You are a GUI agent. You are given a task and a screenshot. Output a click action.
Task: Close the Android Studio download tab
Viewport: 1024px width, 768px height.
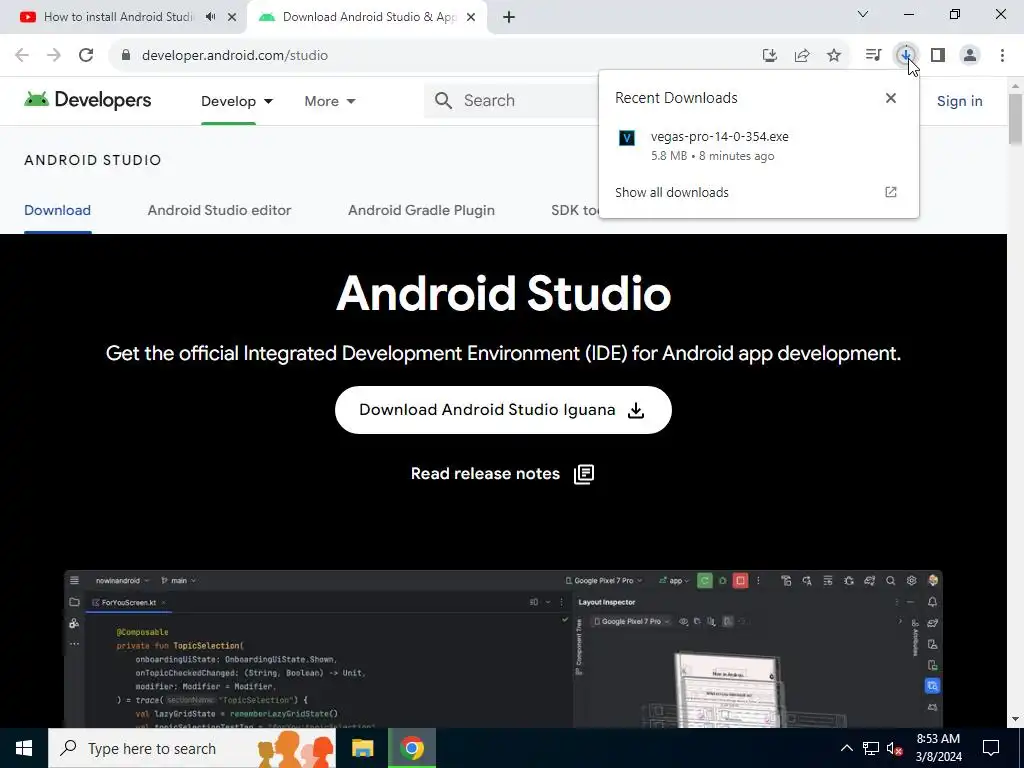tap(471, 17)
